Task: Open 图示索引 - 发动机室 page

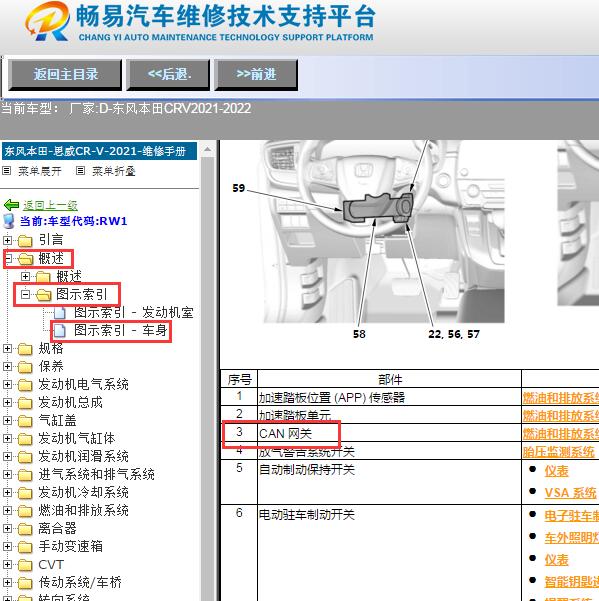Action: [x=133, y=312]
